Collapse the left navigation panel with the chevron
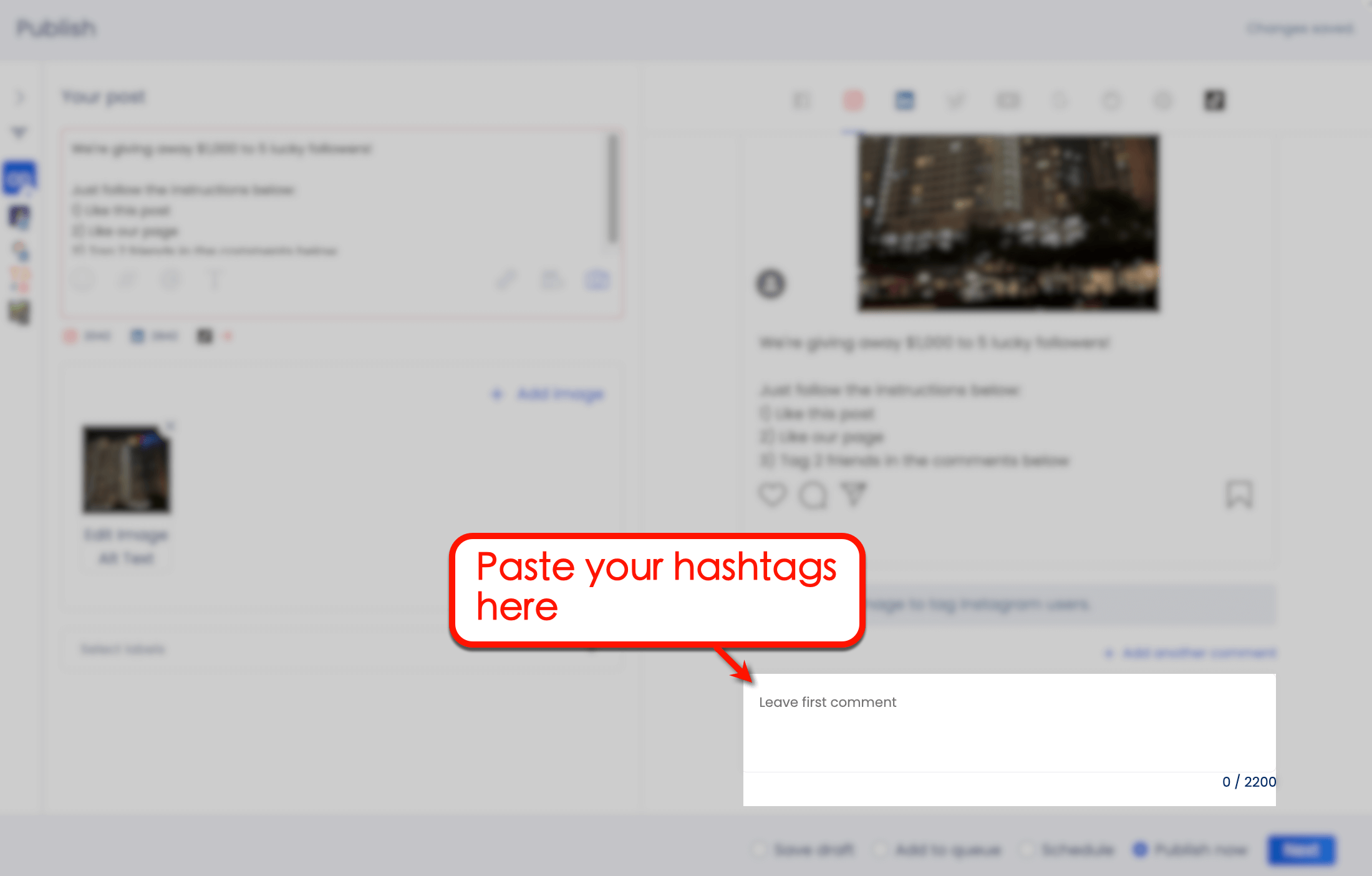The height and width of the screenshot is (876, 1372). (20, 98)
